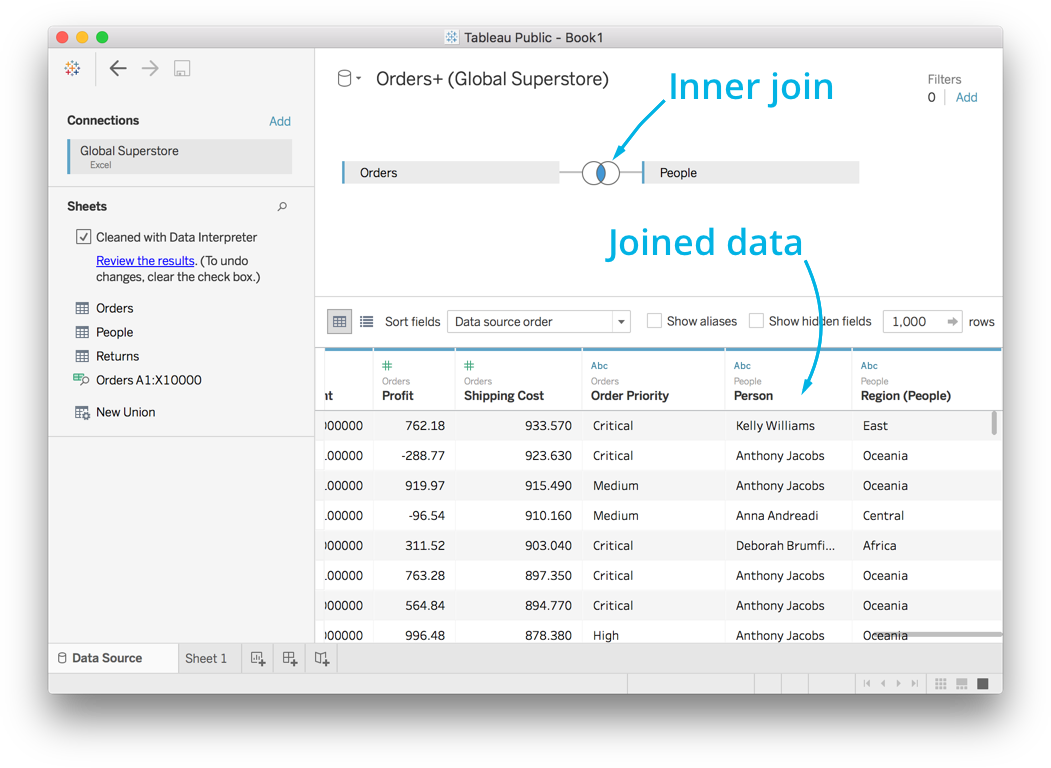Enable the Show aliases checkbox
The image size is (1051, 768).
[654, 321]
